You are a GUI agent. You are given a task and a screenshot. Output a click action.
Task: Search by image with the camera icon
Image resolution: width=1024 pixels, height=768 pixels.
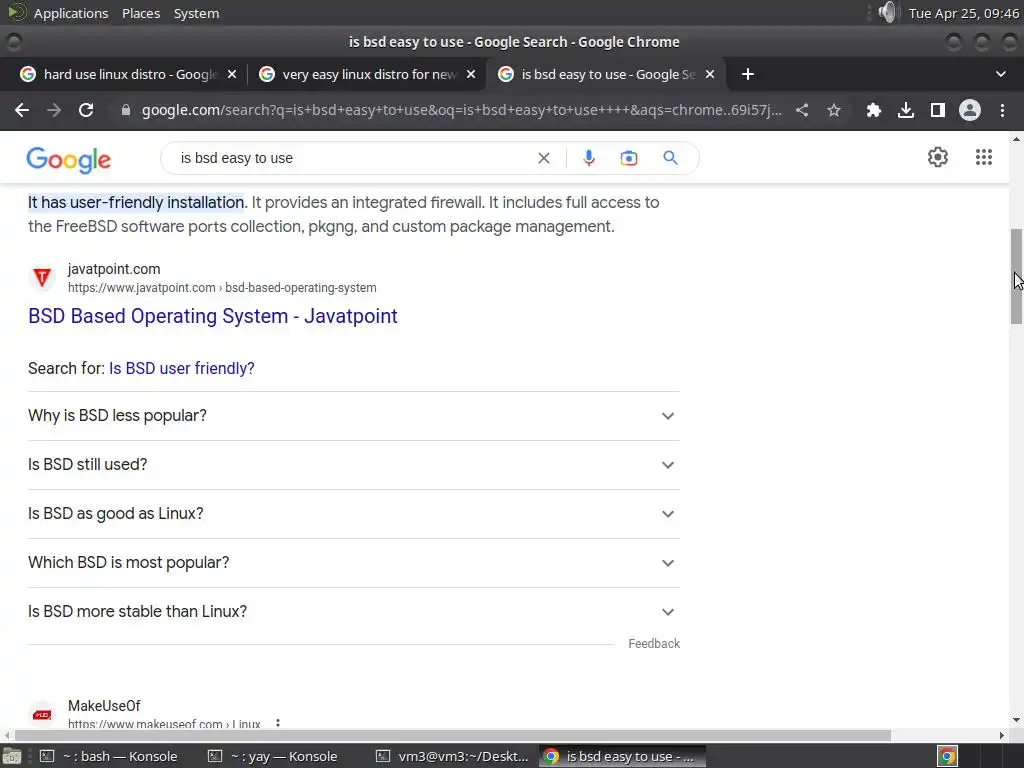point(629,158)
